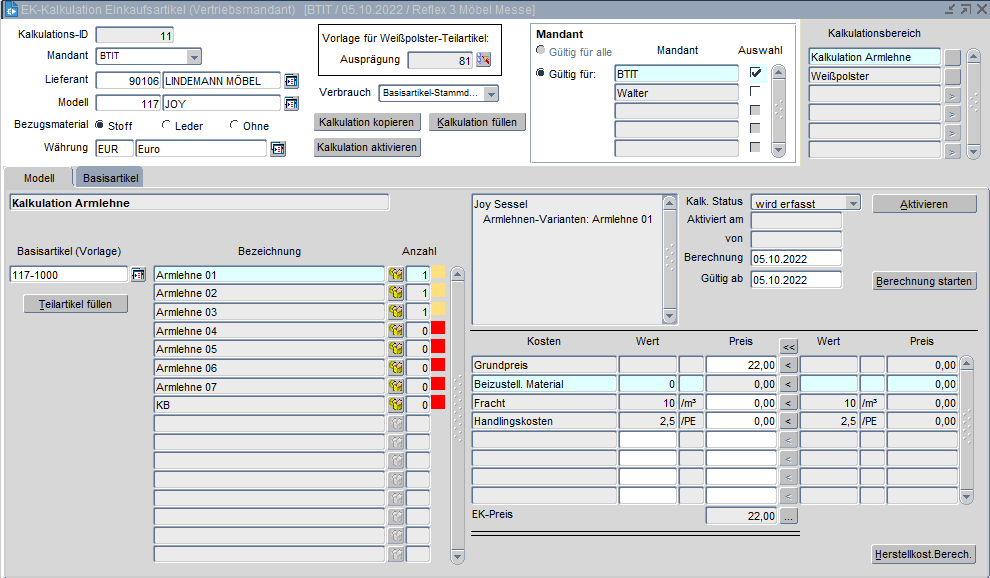The width and height of the screenshot is (990, 578).
Task: Toggle the Auswahl checkbox for BTIT
Action: pos(755,73)
